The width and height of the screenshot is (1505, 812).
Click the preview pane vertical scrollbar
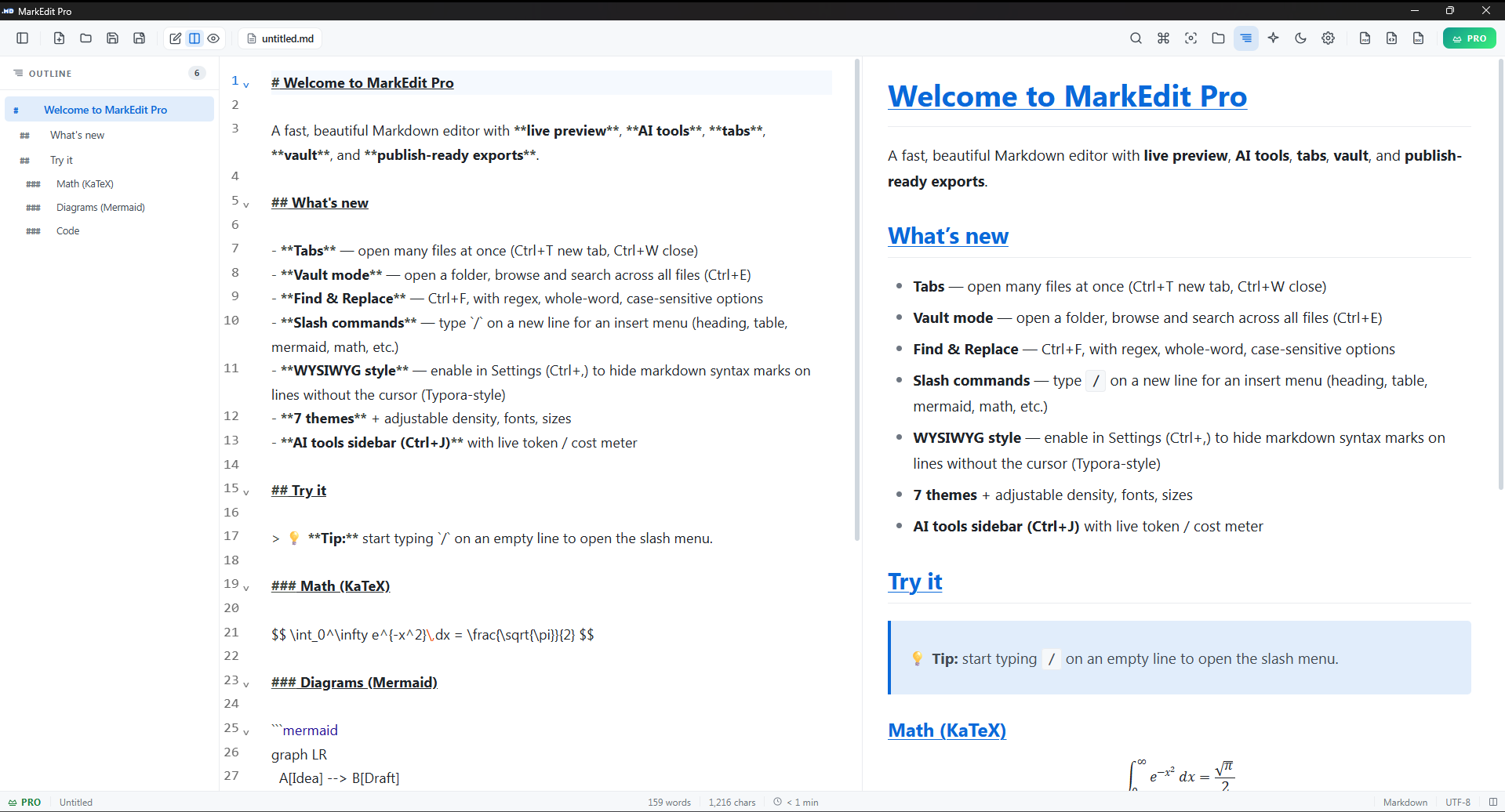(1501, 274)
